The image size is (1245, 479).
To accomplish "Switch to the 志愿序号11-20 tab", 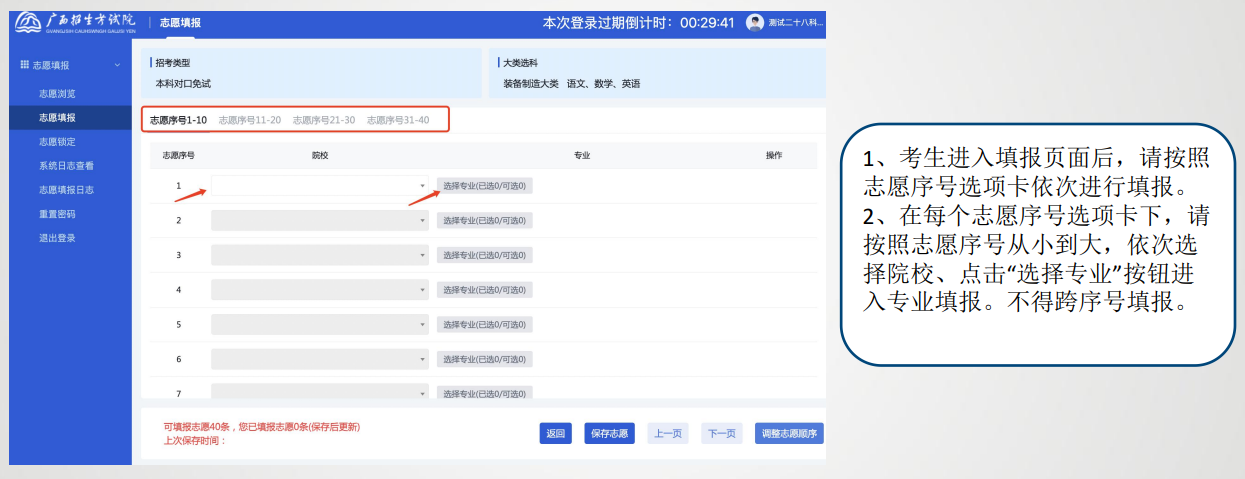I will tap(250, 120).
